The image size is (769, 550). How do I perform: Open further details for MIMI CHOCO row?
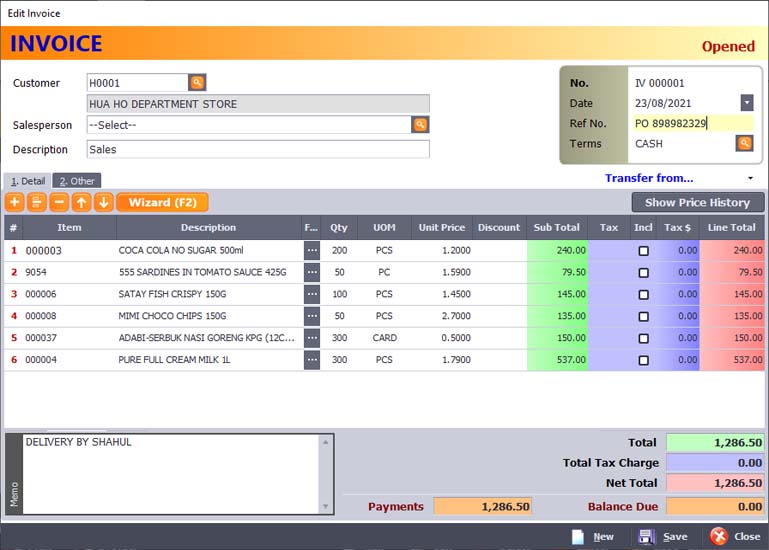(x=312, y=316)
